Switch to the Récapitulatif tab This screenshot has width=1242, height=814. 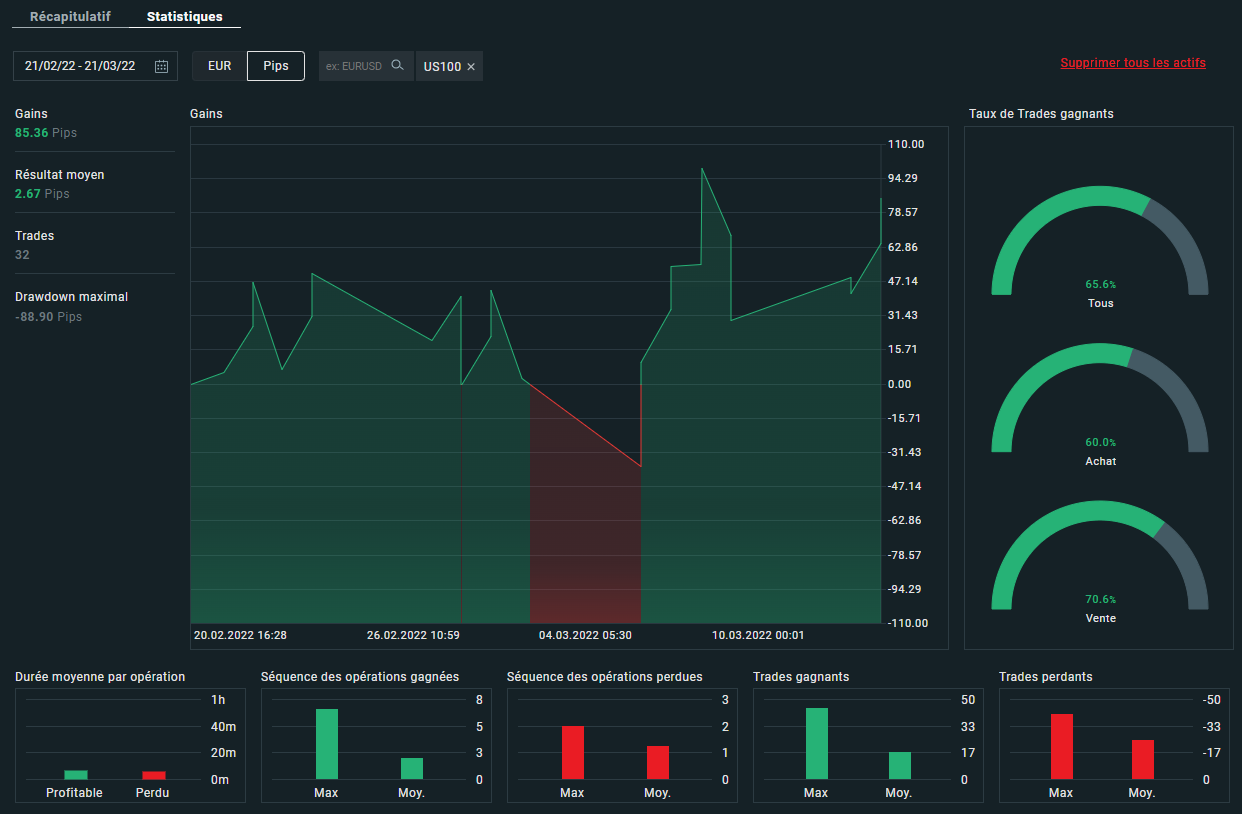coord(70,17)
